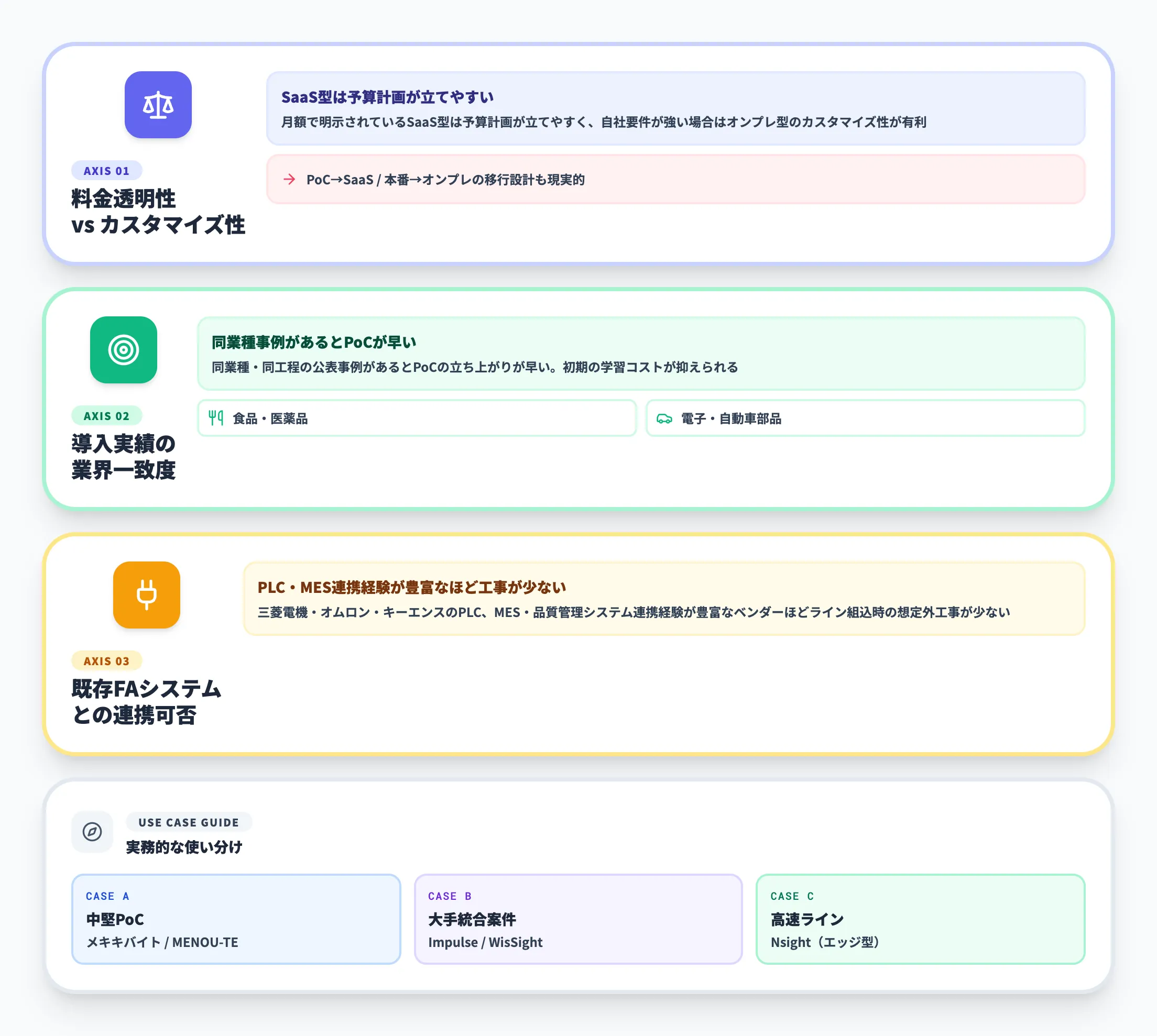
Task: Select the AXIS 02 badge
Action: click(106, 416)
